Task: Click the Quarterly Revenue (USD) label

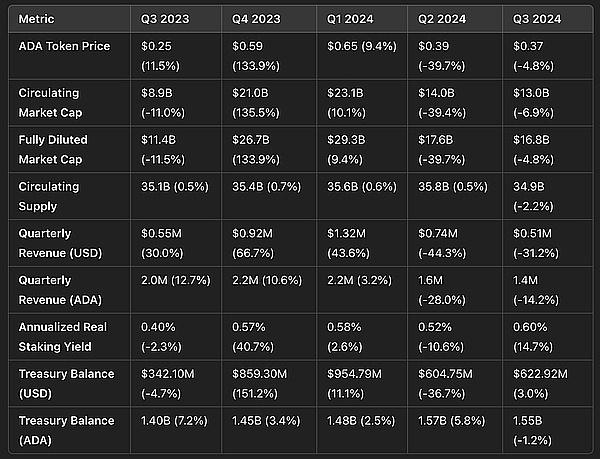Action: click(60, 243)
